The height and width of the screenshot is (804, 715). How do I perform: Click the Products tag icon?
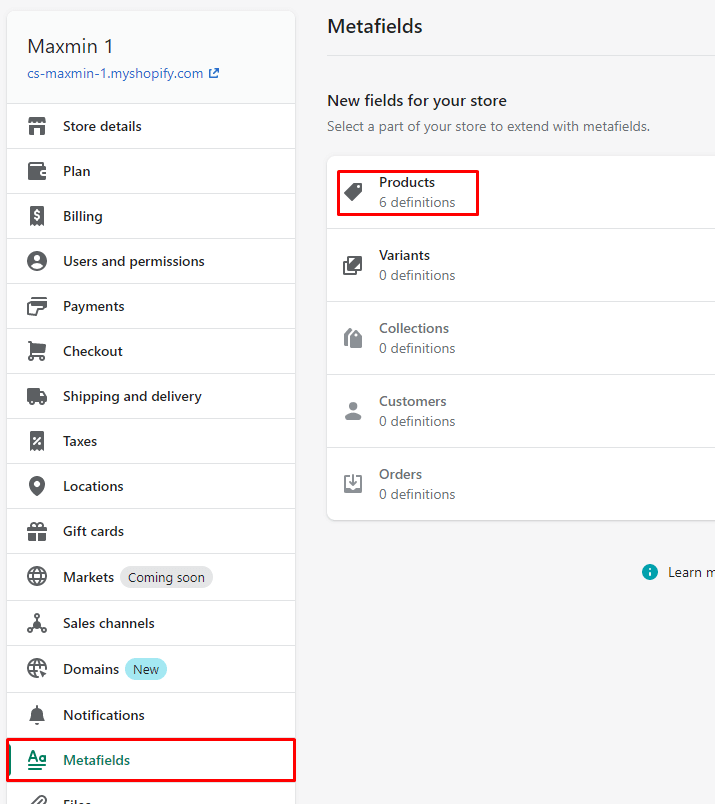tap(353, 192)
